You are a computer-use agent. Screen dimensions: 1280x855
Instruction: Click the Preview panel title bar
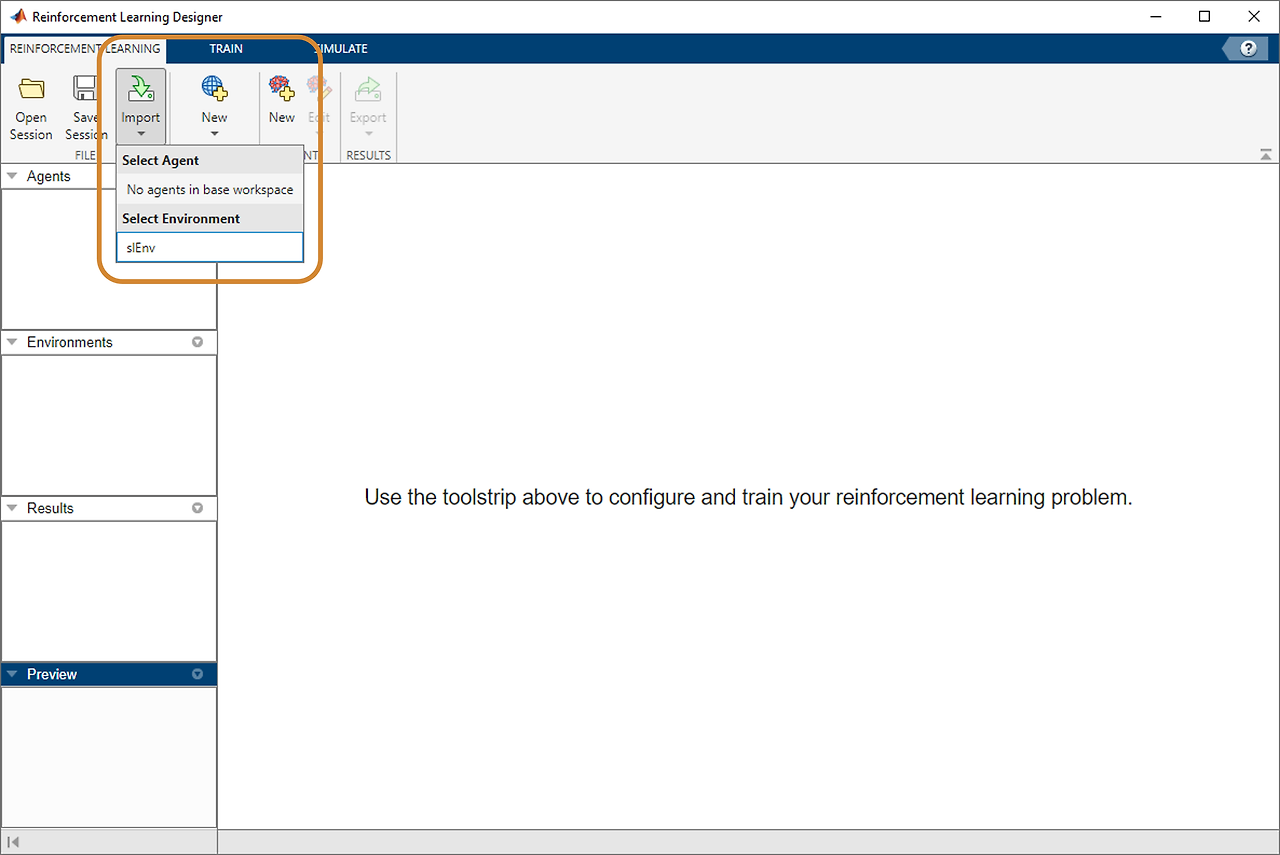click(x=109, y=674)
